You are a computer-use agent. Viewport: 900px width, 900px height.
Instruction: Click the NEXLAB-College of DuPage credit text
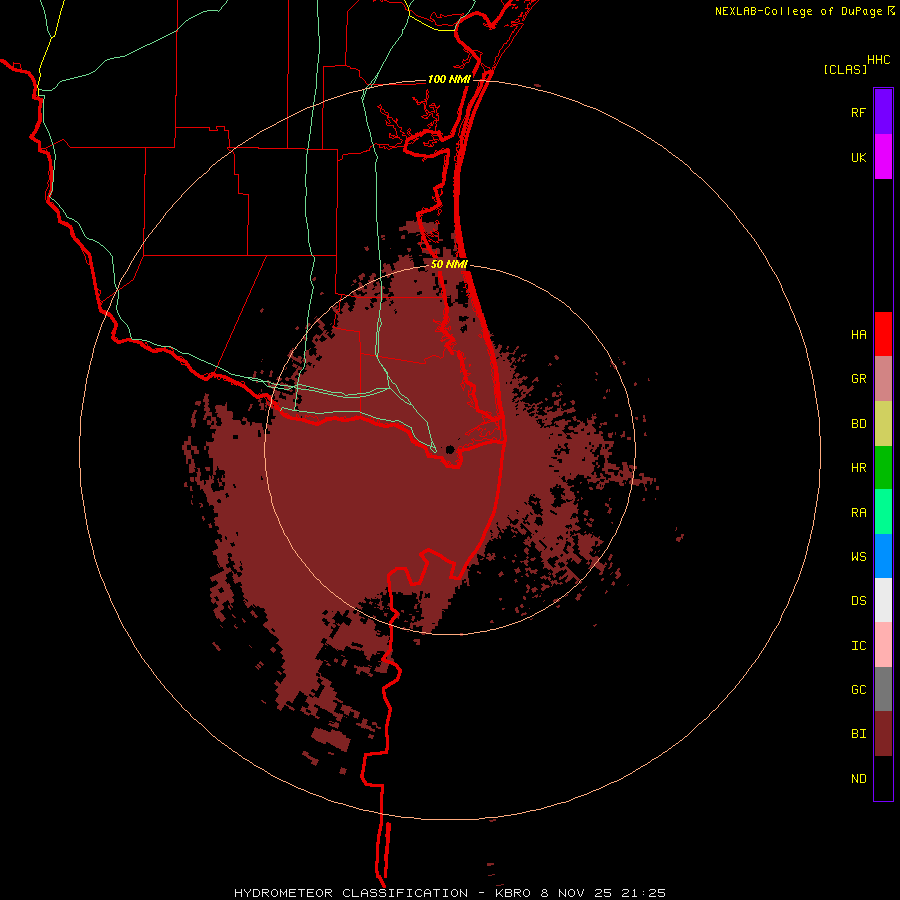[x=798, y=11]
